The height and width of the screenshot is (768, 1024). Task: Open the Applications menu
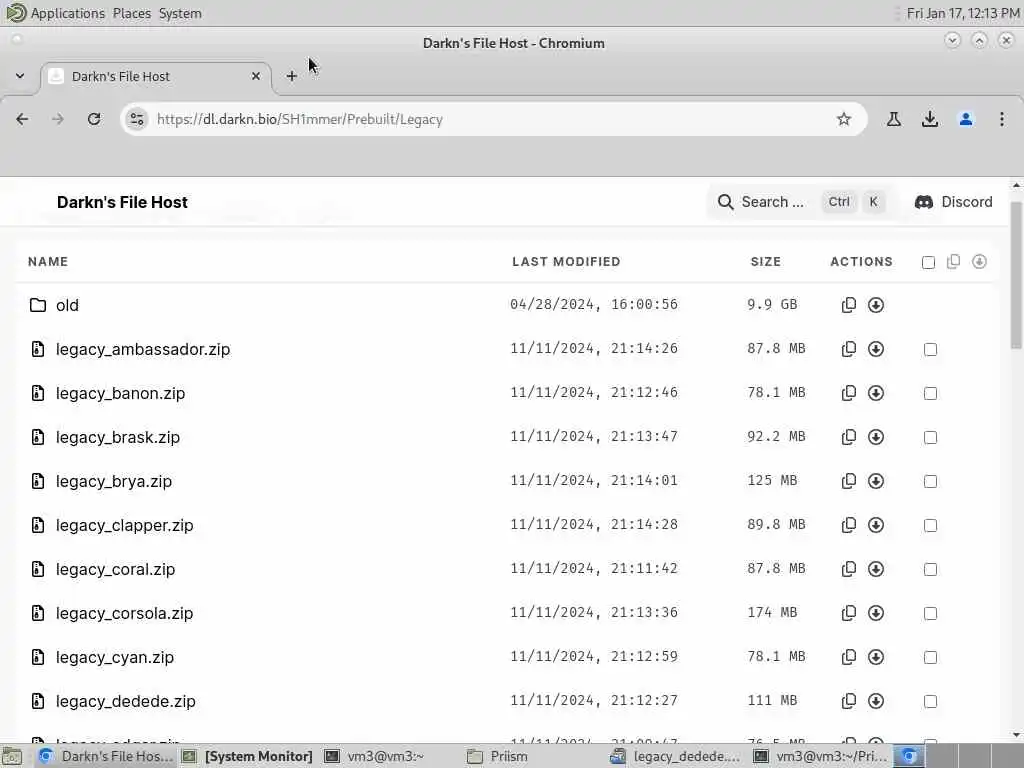(x=67, y=13)
